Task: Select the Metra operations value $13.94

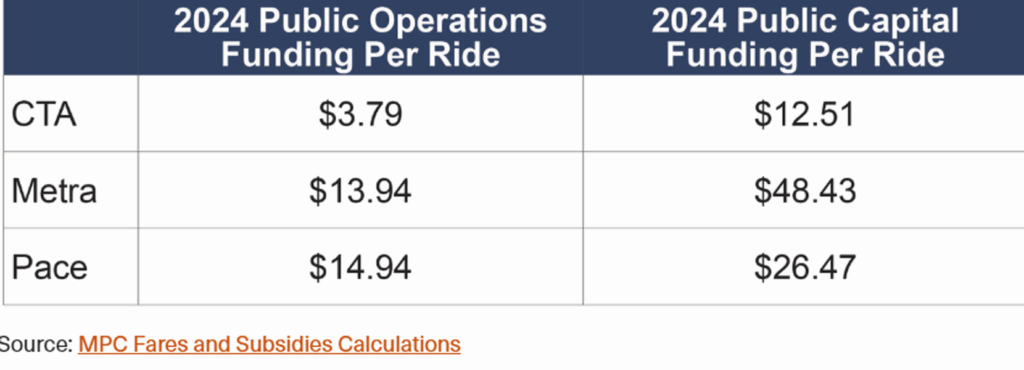Action: click(x=360, y=191)
